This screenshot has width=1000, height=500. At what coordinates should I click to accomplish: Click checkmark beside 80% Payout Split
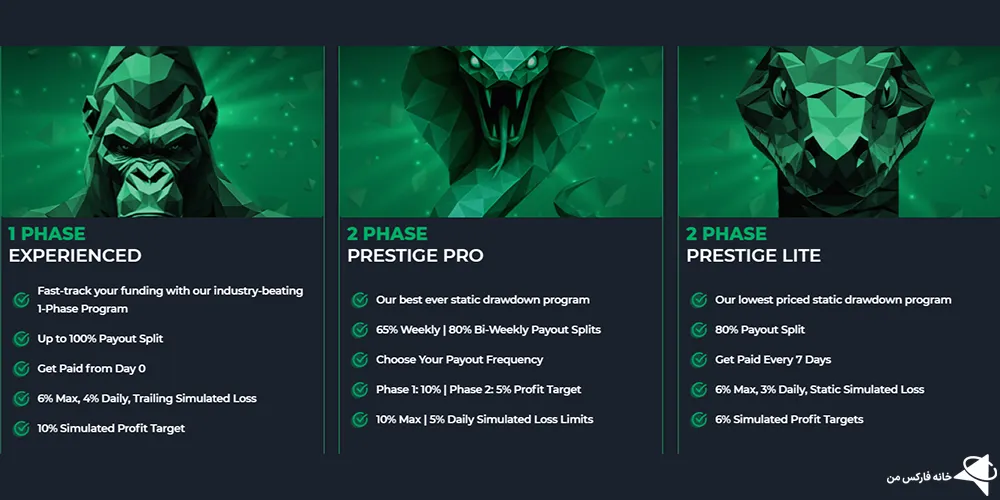click(698, 330)
